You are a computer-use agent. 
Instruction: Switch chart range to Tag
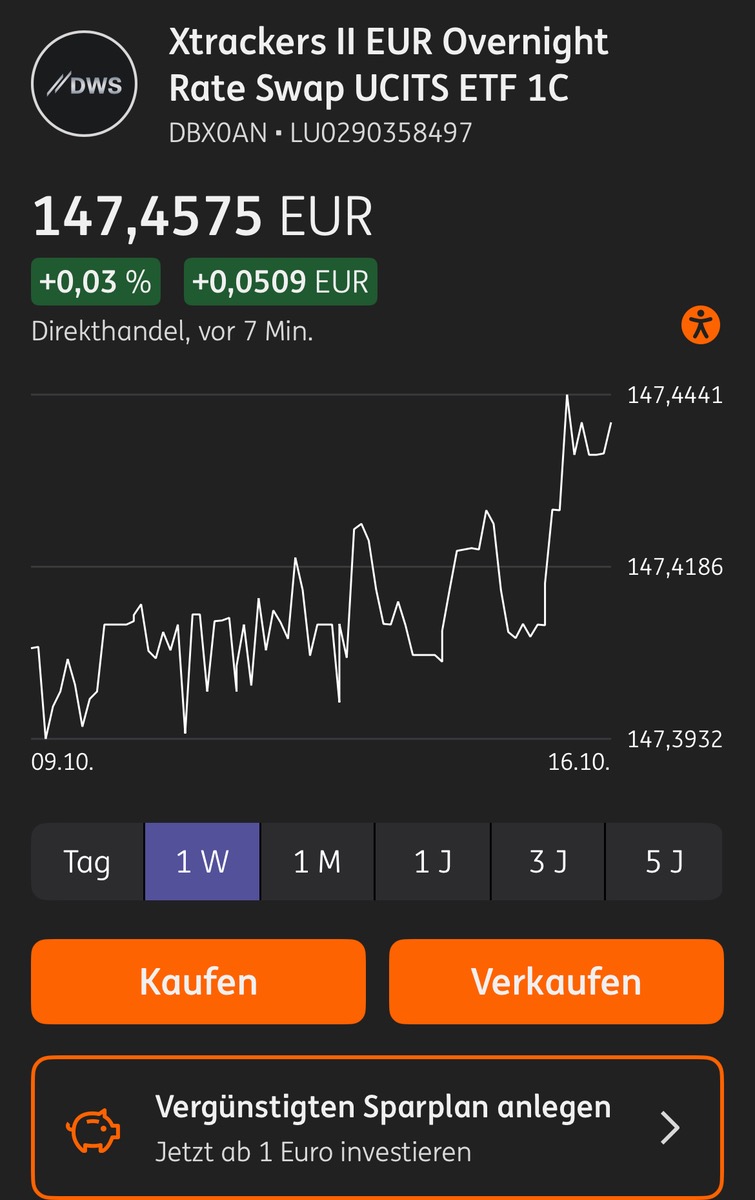[87, 862]
